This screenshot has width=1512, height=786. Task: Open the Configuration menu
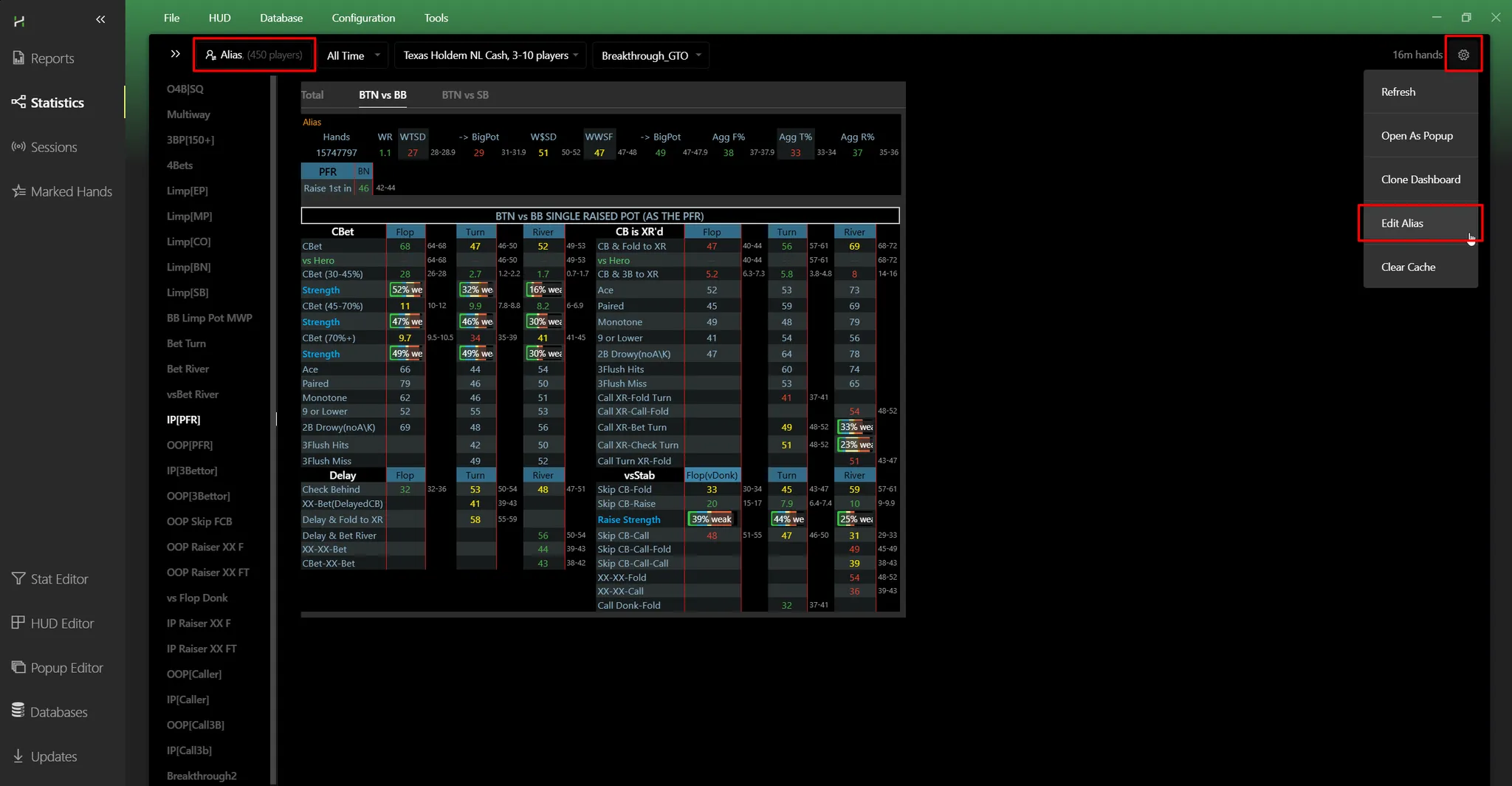click(363, 18)
